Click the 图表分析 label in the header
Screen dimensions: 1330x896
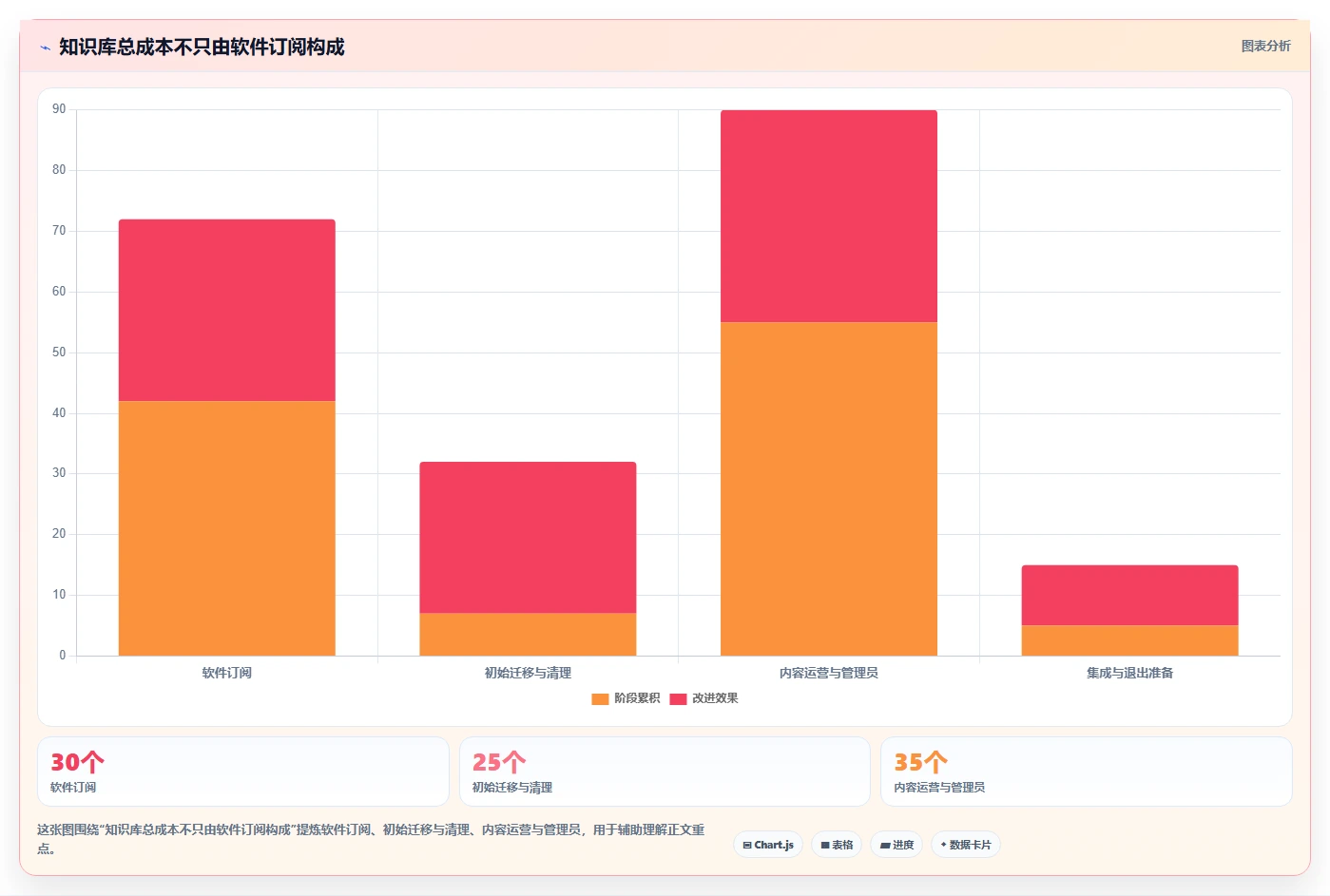(x=1265, y=46)
